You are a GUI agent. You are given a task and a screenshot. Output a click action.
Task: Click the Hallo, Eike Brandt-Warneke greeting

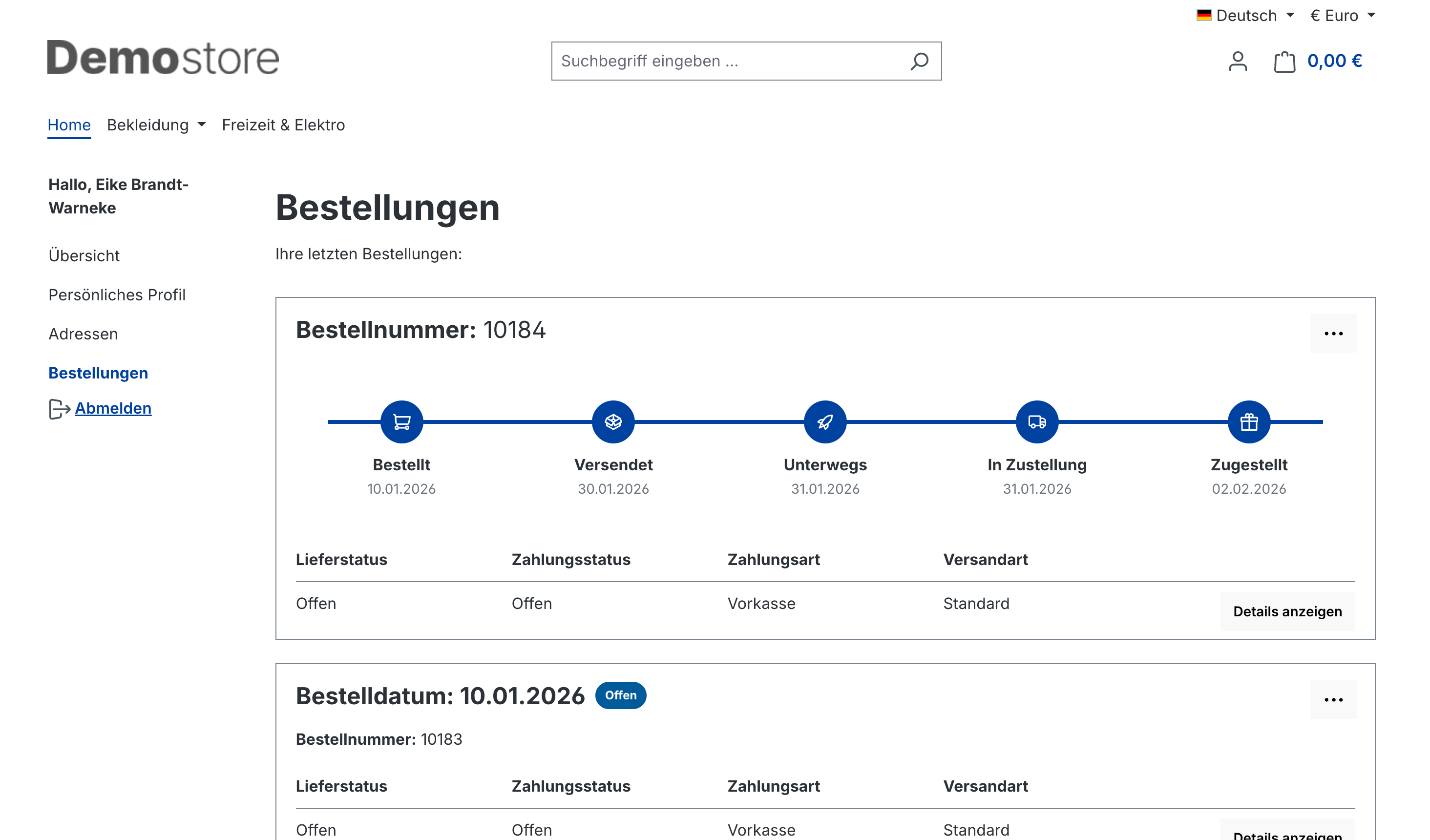click(118, 196)
